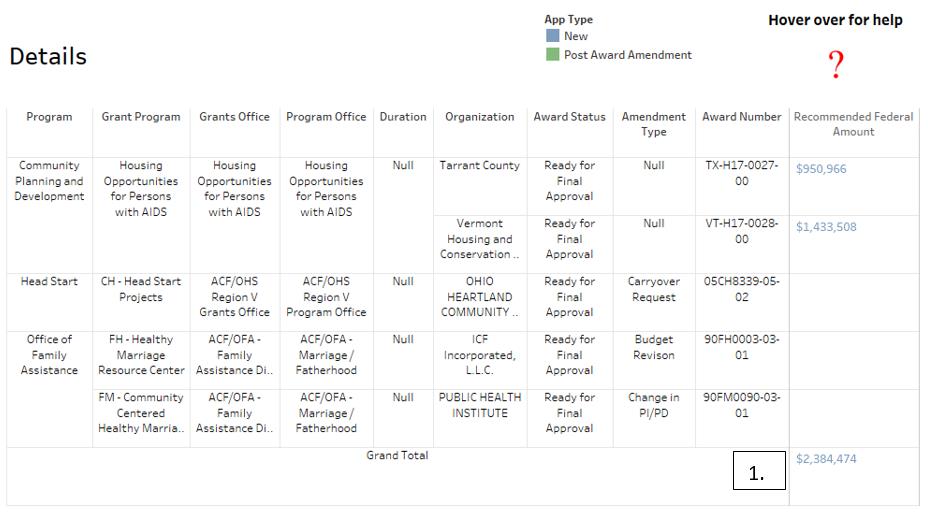Select the Award Status column header

[x=569, y=117]
